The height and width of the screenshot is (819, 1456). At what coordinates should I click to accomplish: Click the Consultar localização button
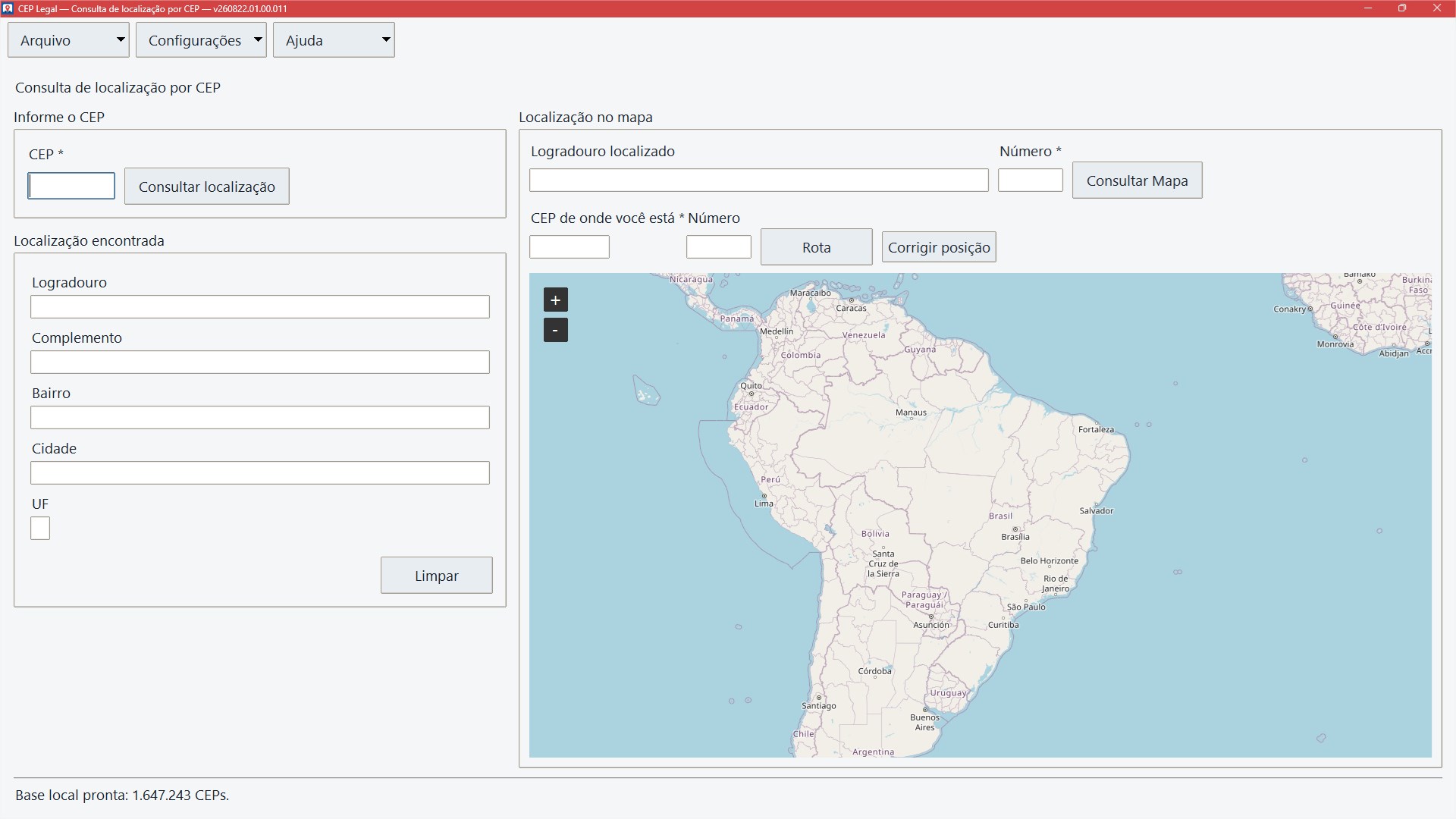coord(207,187)
